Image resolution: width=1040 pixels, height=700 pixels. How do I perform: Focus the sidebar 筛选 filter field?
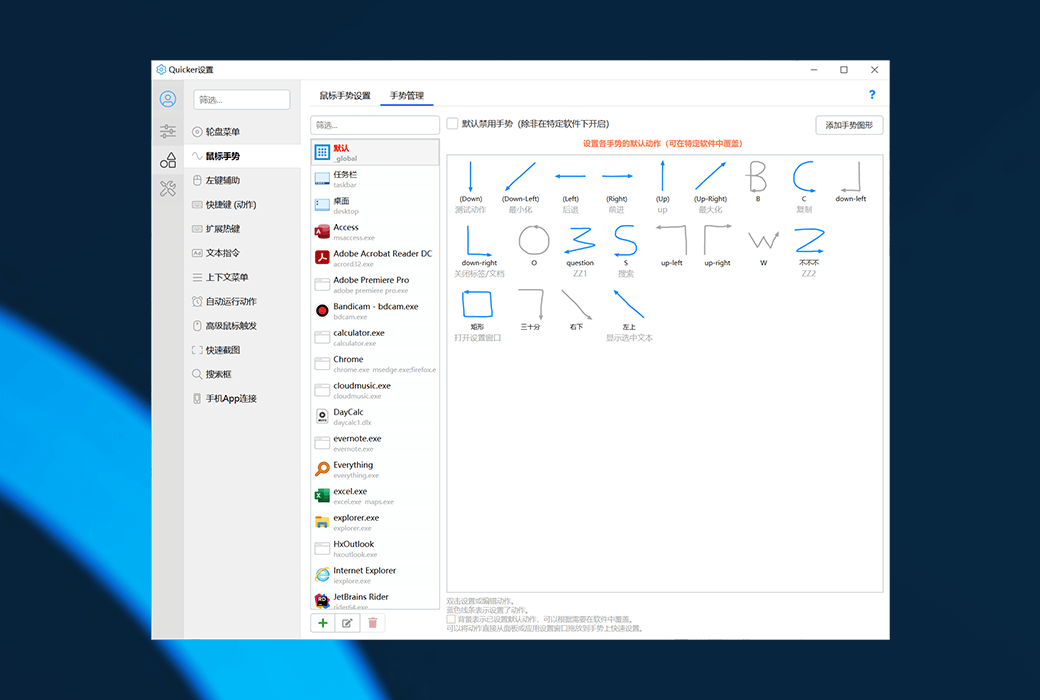click(x=241, y=100)
